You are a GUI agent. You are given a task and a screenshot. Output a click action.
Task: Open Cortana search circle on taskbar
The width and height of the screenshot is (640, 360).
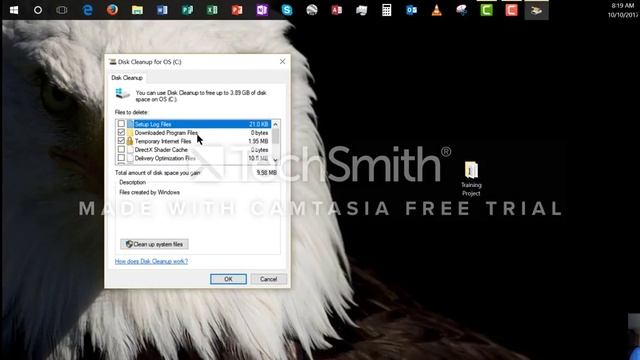pyautogui.click(x=38, y=10)
